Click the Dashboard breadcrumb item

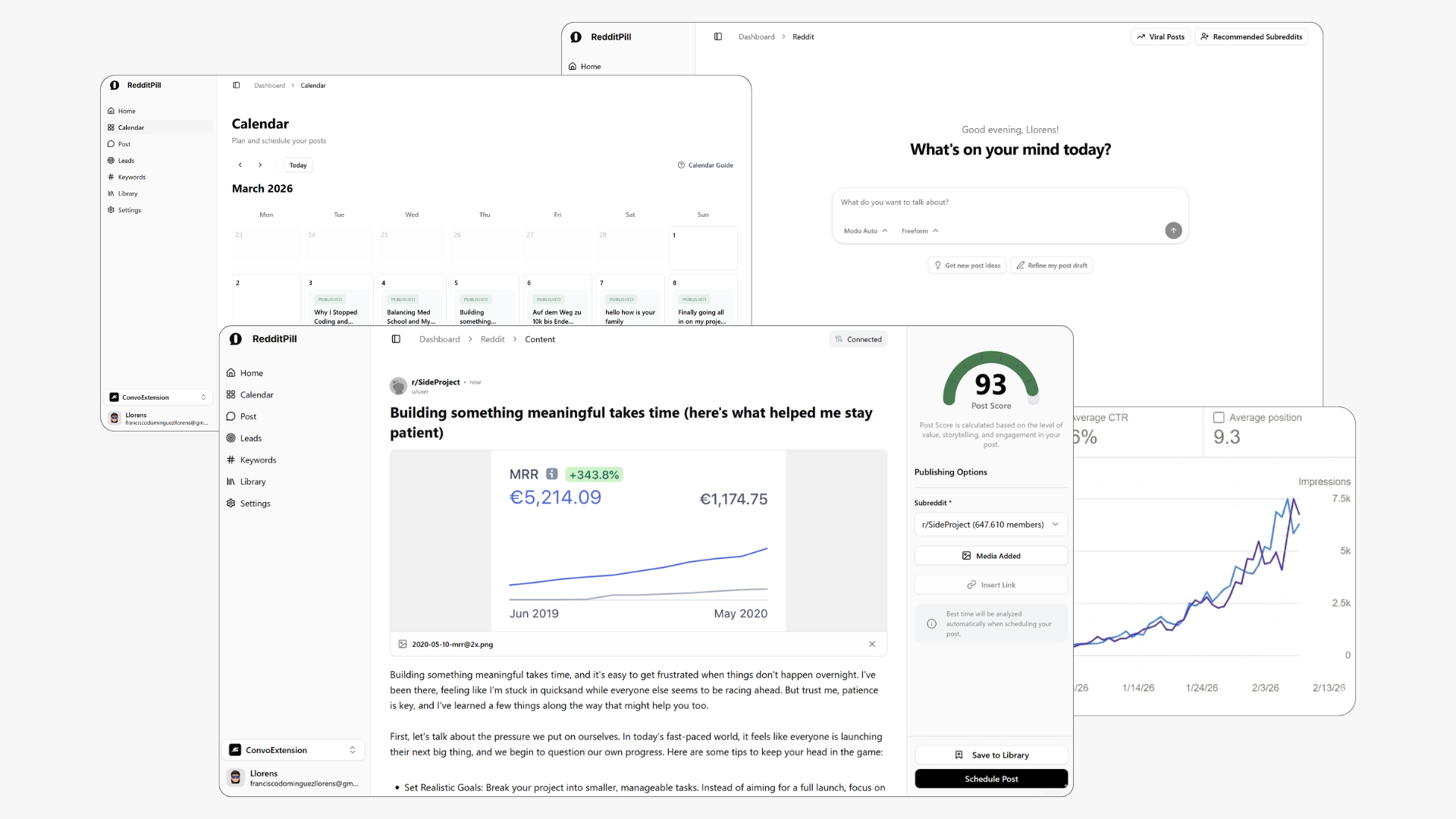(439, 339)
